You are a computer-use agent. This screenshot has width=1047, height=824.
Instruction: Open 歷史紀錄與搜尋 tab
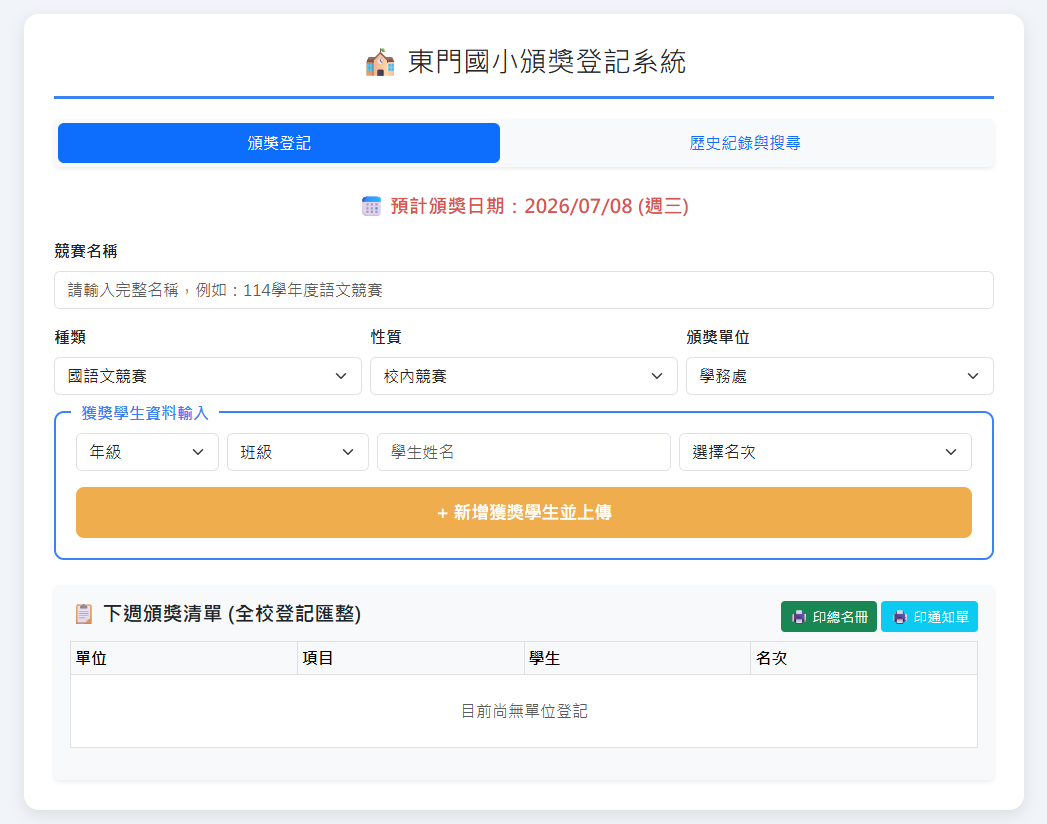(745, 143)
